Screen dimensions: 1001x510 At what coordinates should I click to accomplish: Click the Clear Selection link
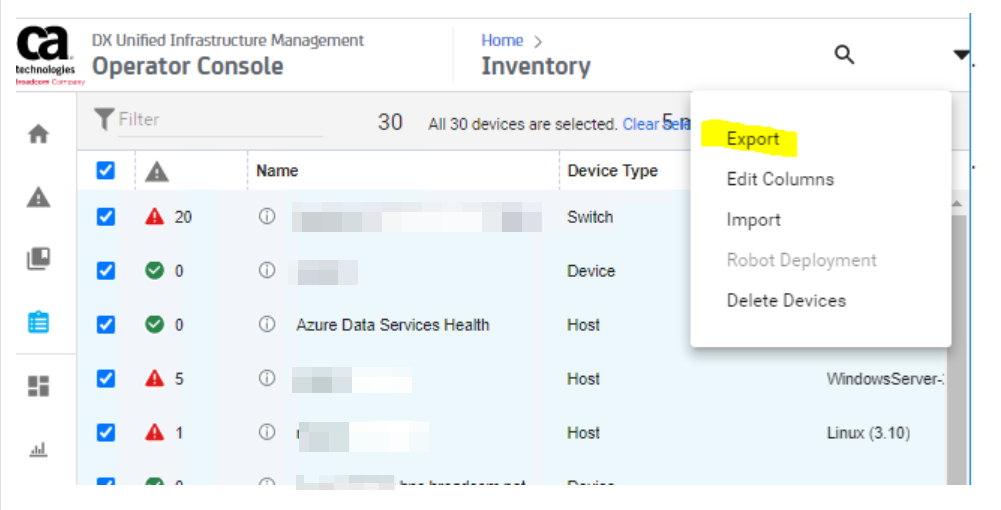[655, 125]
